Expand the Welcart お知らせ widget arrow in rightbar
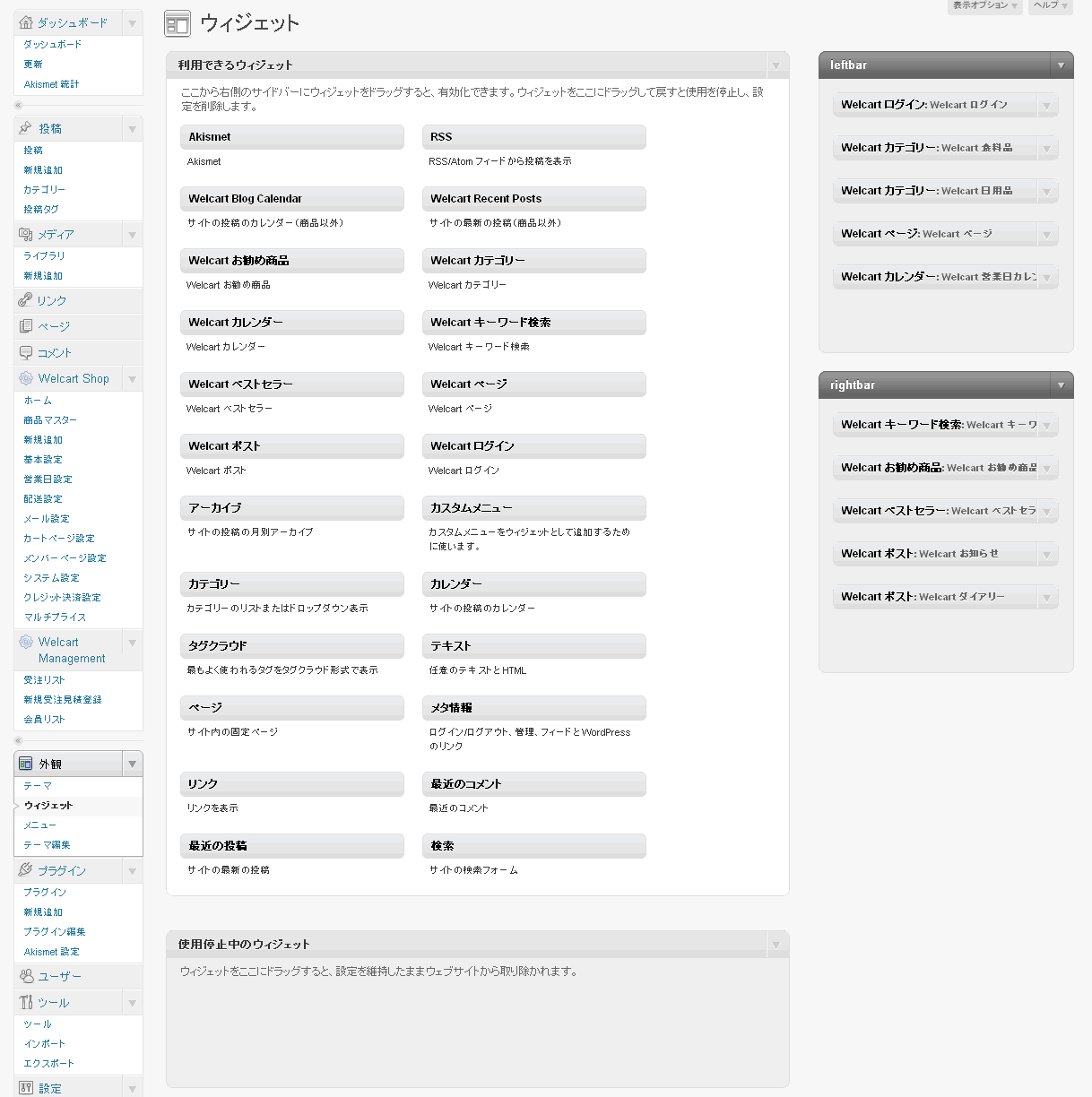The image size is (1092, 1097). tap(1046, 555)
